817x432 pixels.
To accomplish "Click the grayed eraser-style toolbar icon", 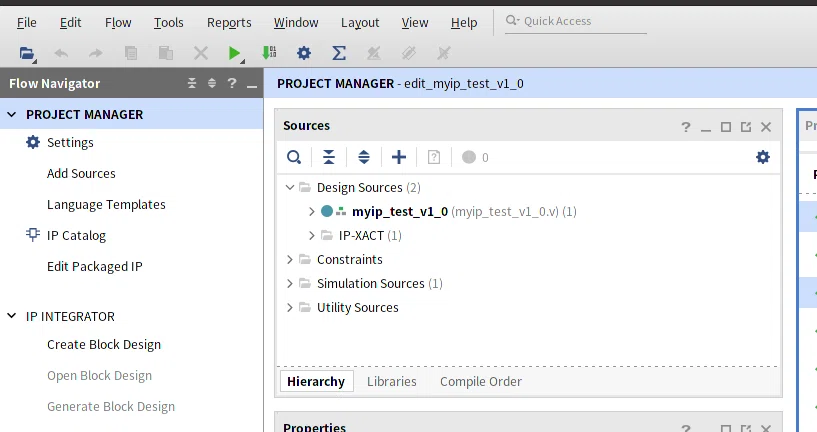I will pos(408,53).
